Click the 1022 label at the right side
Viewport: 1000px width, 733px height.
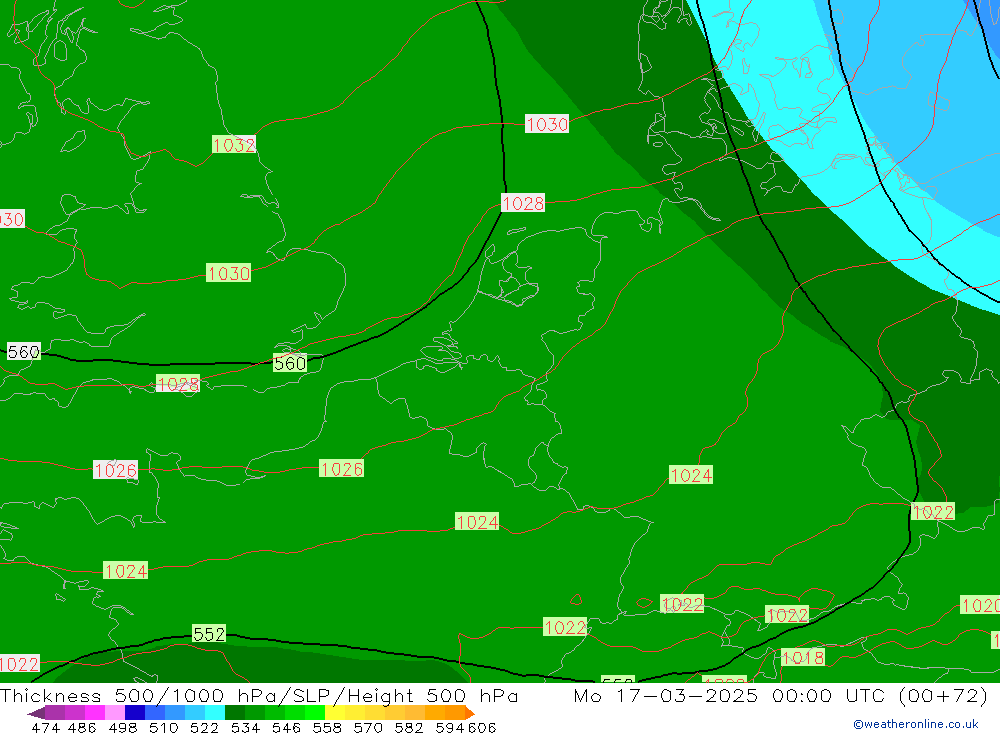933,512
